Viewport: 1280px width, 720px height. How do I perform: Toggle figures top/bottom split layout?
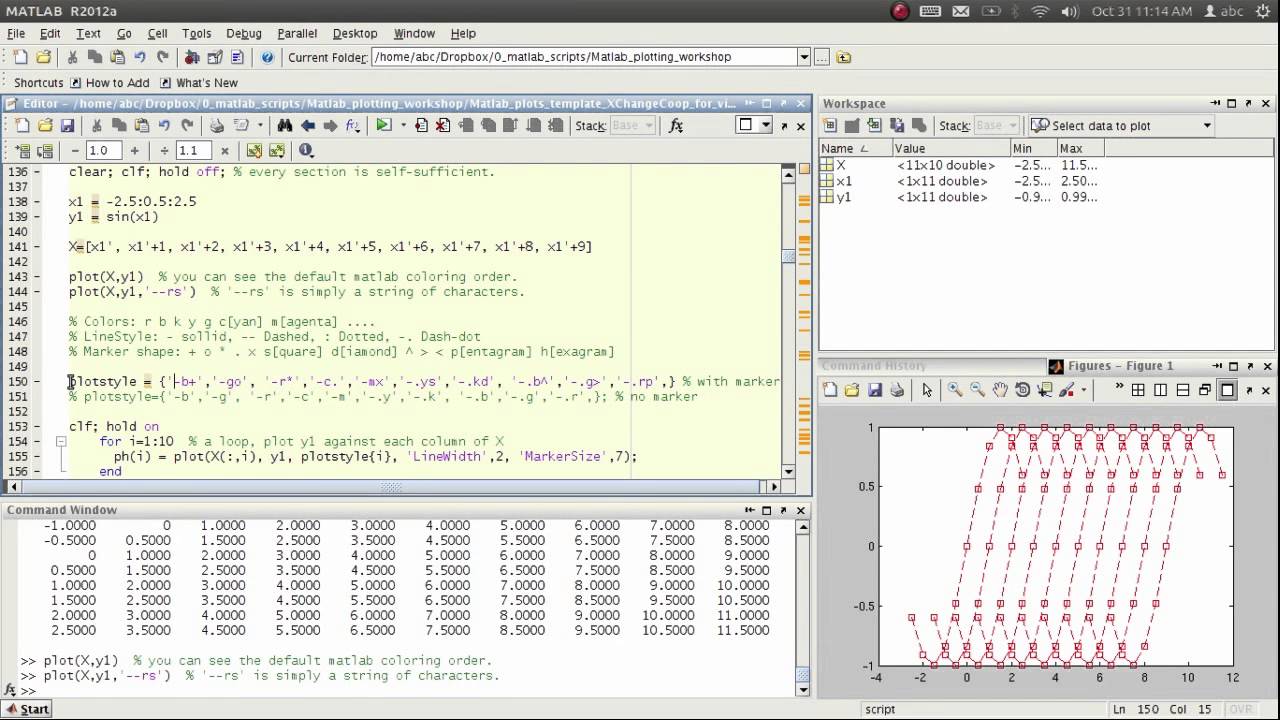pyautogui.click(x=1182, y=390)
